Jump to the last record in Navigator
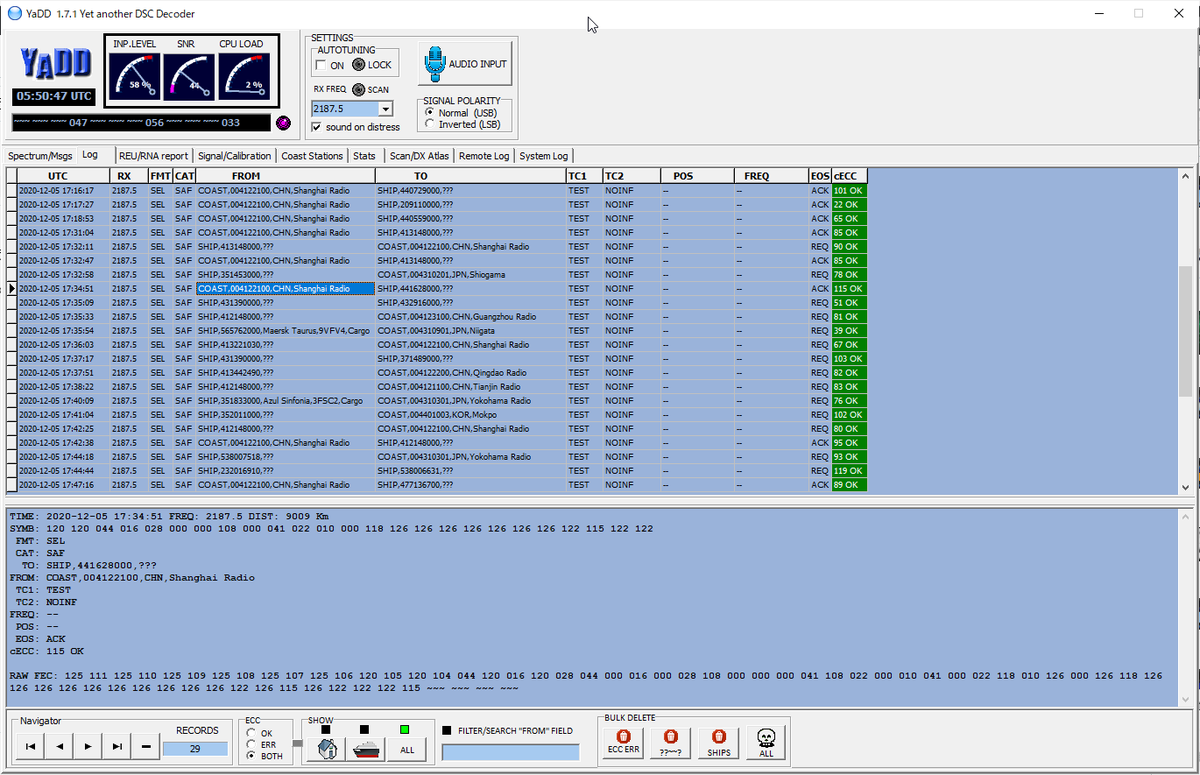The height and width of the screenshot is (775, 1200). coord(117,745)
